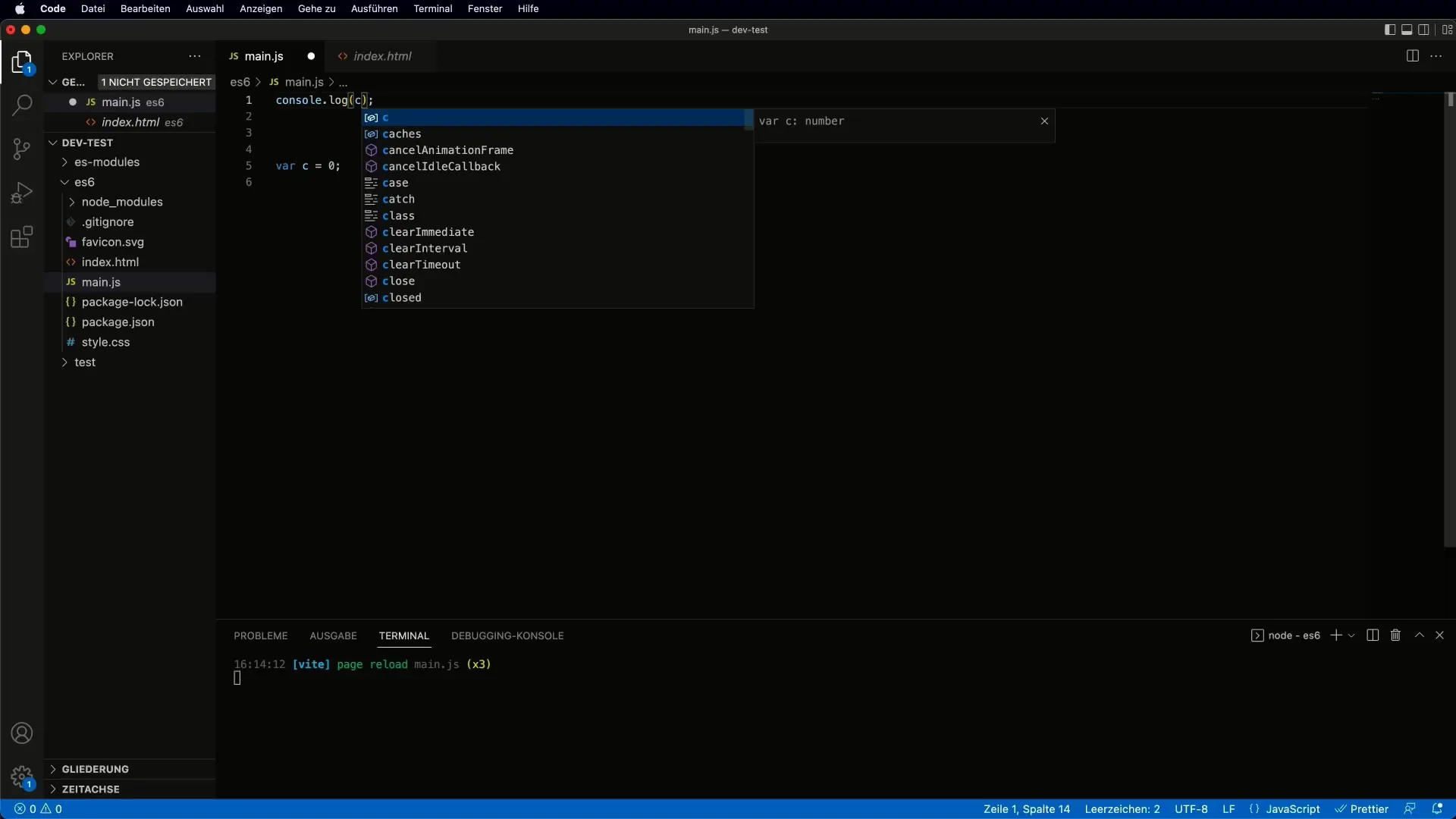This screenshot has height=819, width=1456.
Task: Open the Gehe zu menu
Action: pyautogui.click(x=316, y=8)
